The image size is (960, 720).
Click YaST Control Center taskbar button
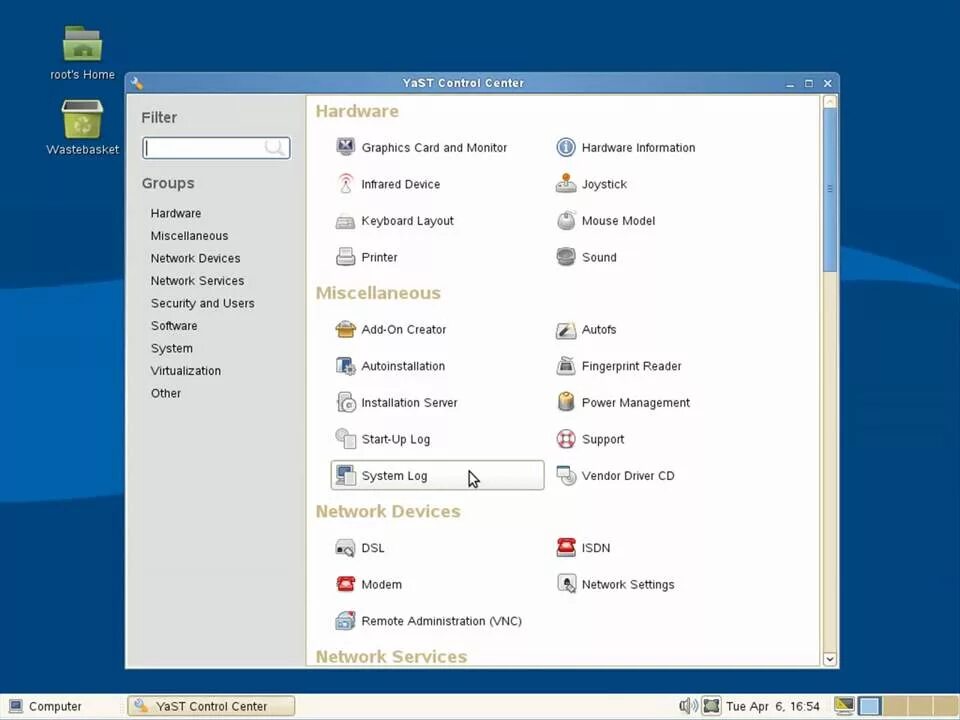(x=211, y=706)
